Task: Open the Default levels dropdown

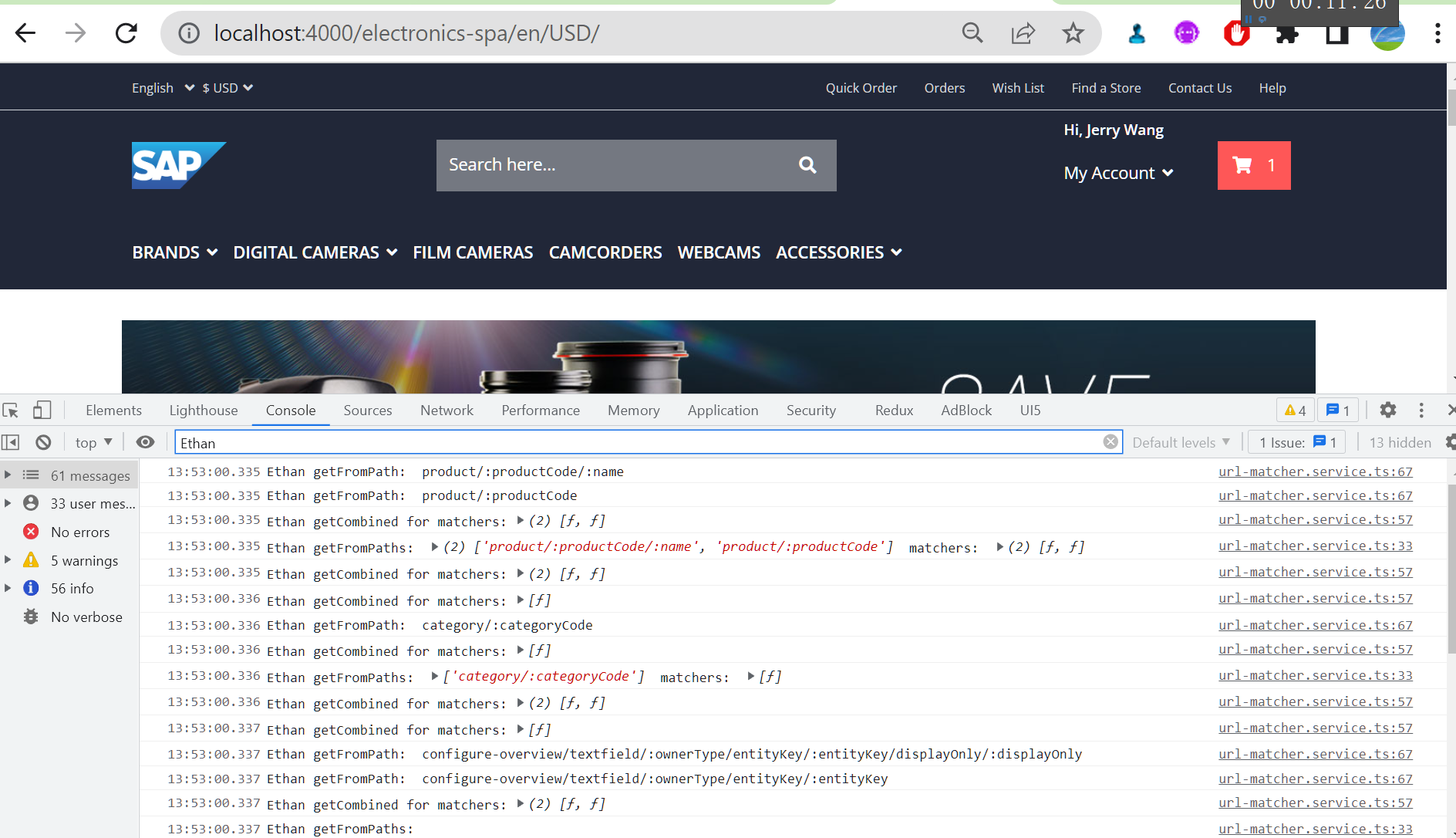Action: coord(1180,441)
